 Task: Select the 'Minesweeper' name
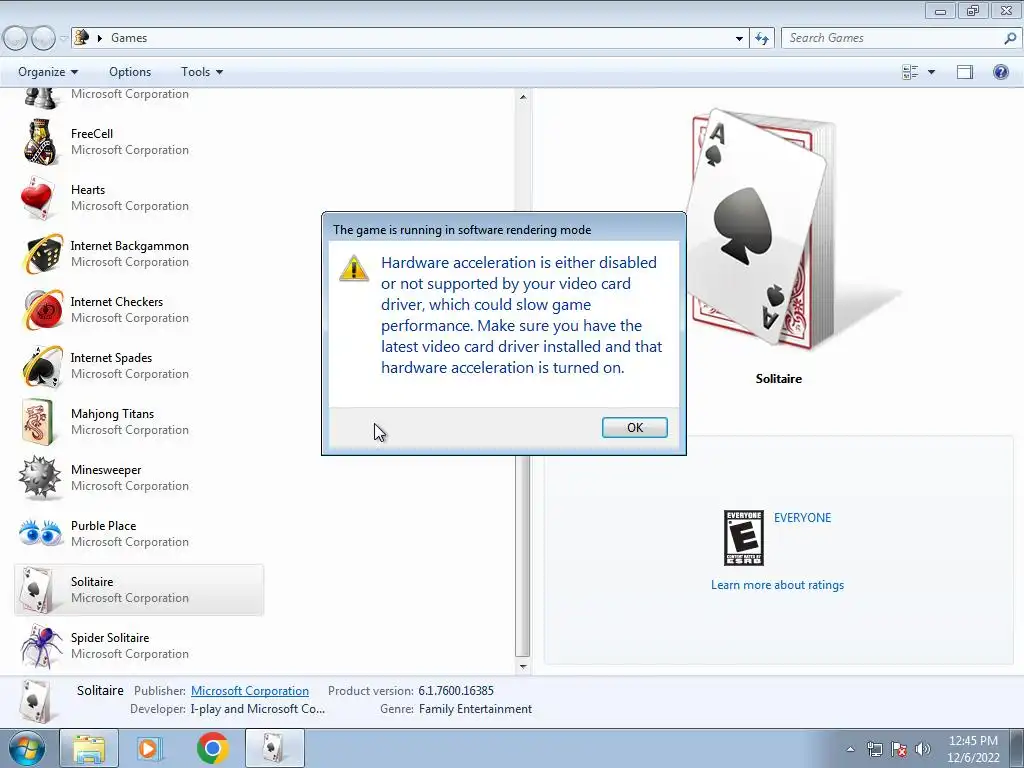[x=106, y=470]
